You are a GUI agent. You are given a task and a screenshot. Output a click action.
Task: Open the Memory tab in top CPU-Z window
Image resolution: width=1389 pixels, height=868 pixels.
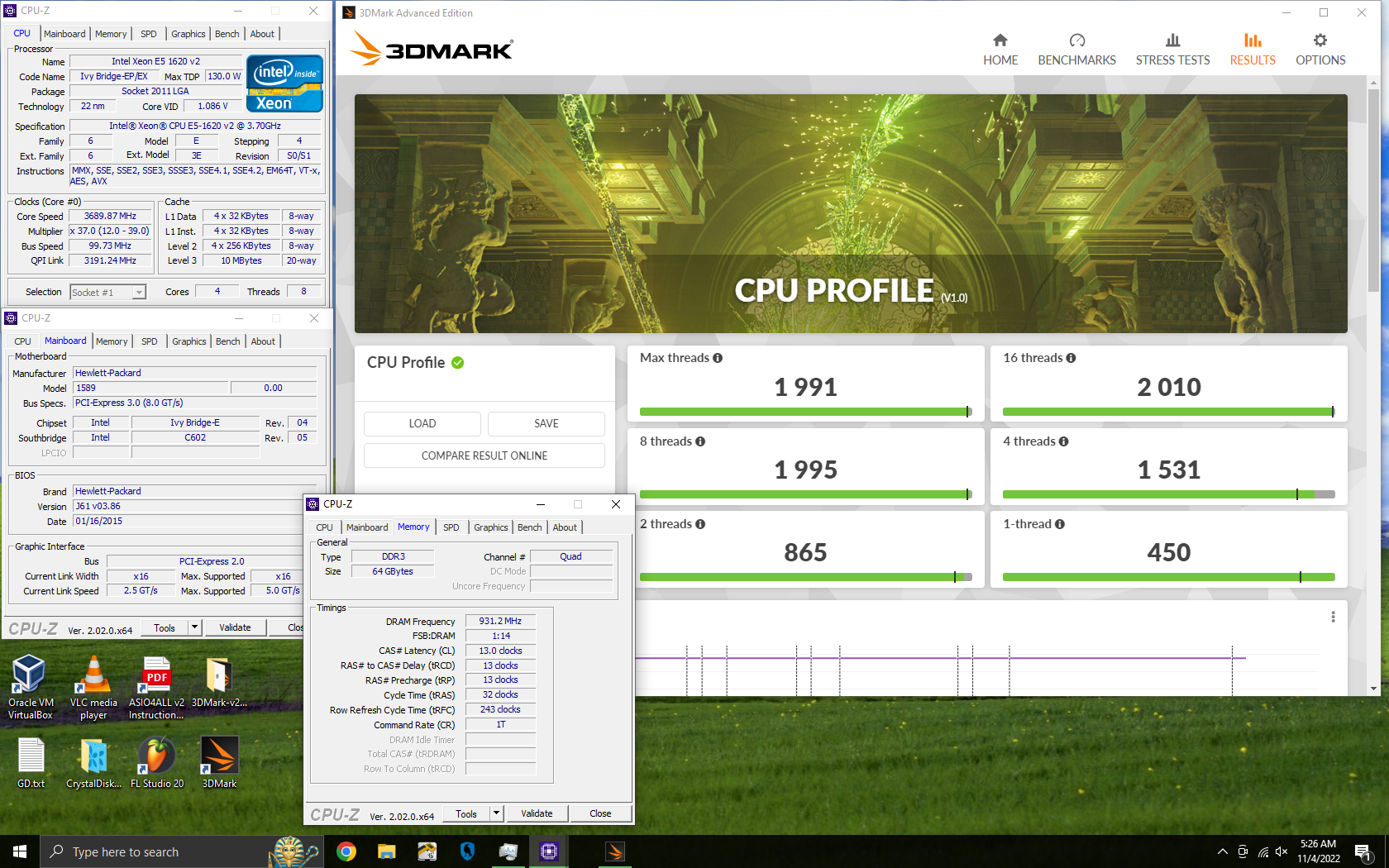pyautogui.click(x=111, y=34)
